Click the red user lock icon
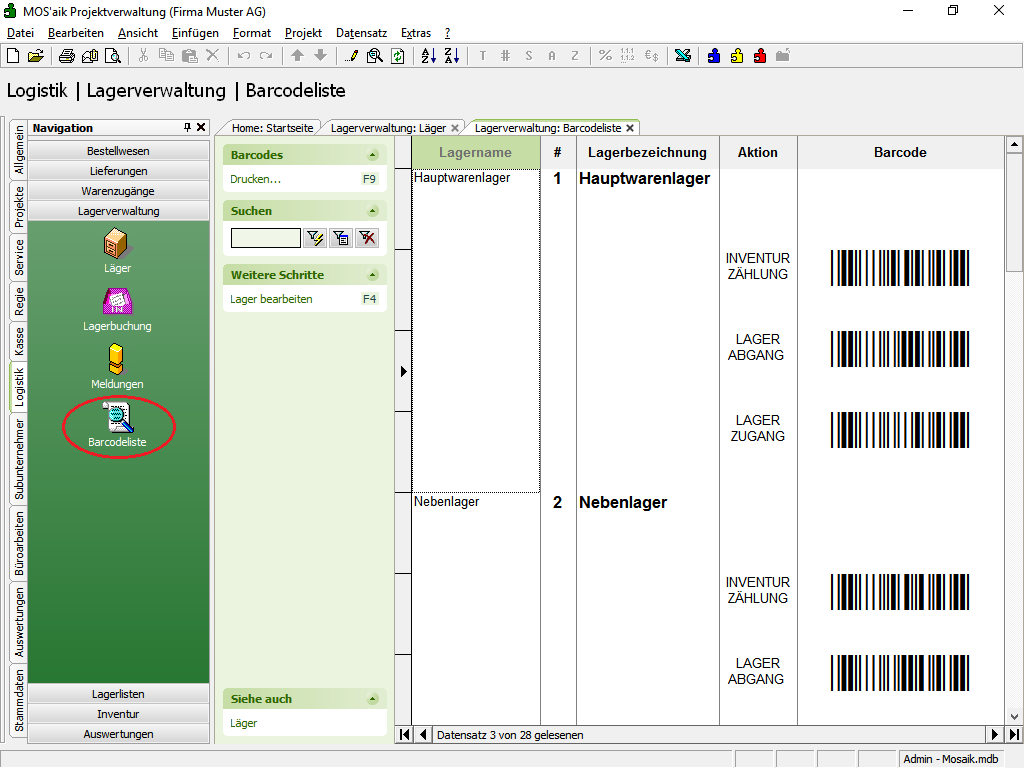Screen dimensions: 1024x768 click(760, 56)
